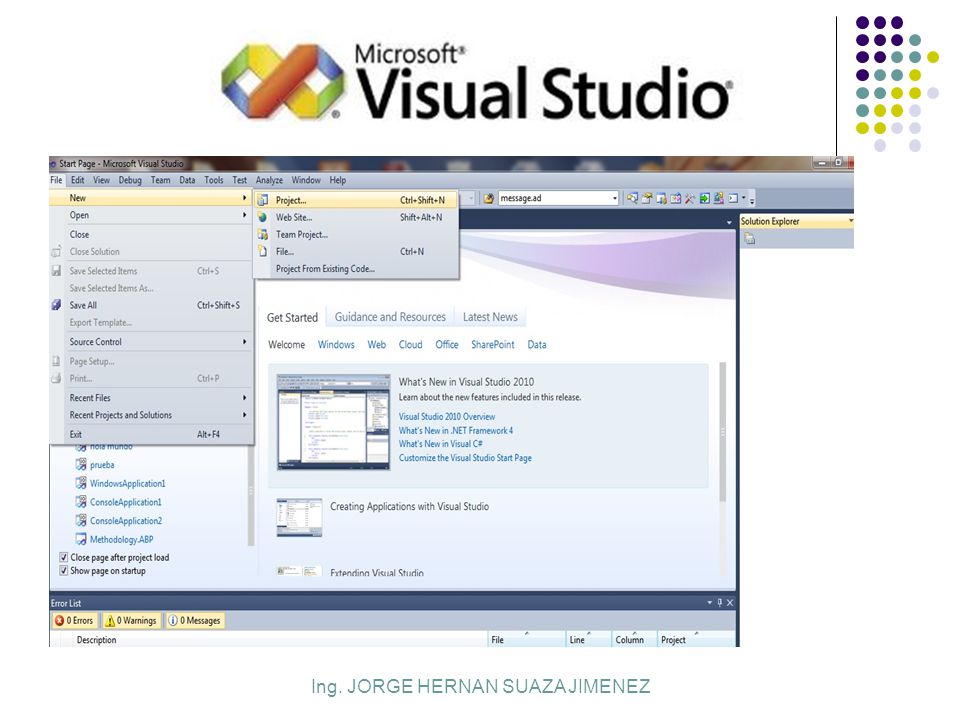Open the Analyze menu
The height and width of the screenshot is (720, 960).
(x=269, y=180)
